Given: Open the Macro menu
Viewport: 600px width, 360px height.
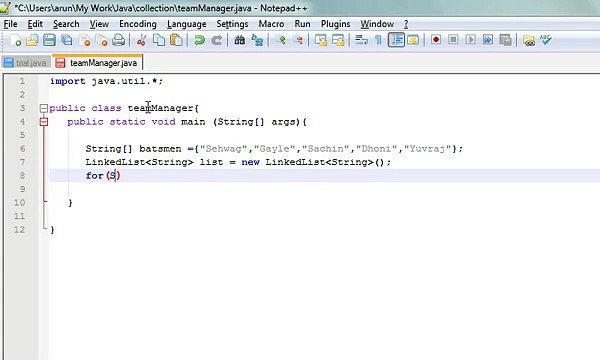Looking at the screenshot, I should tap(271, 24).
